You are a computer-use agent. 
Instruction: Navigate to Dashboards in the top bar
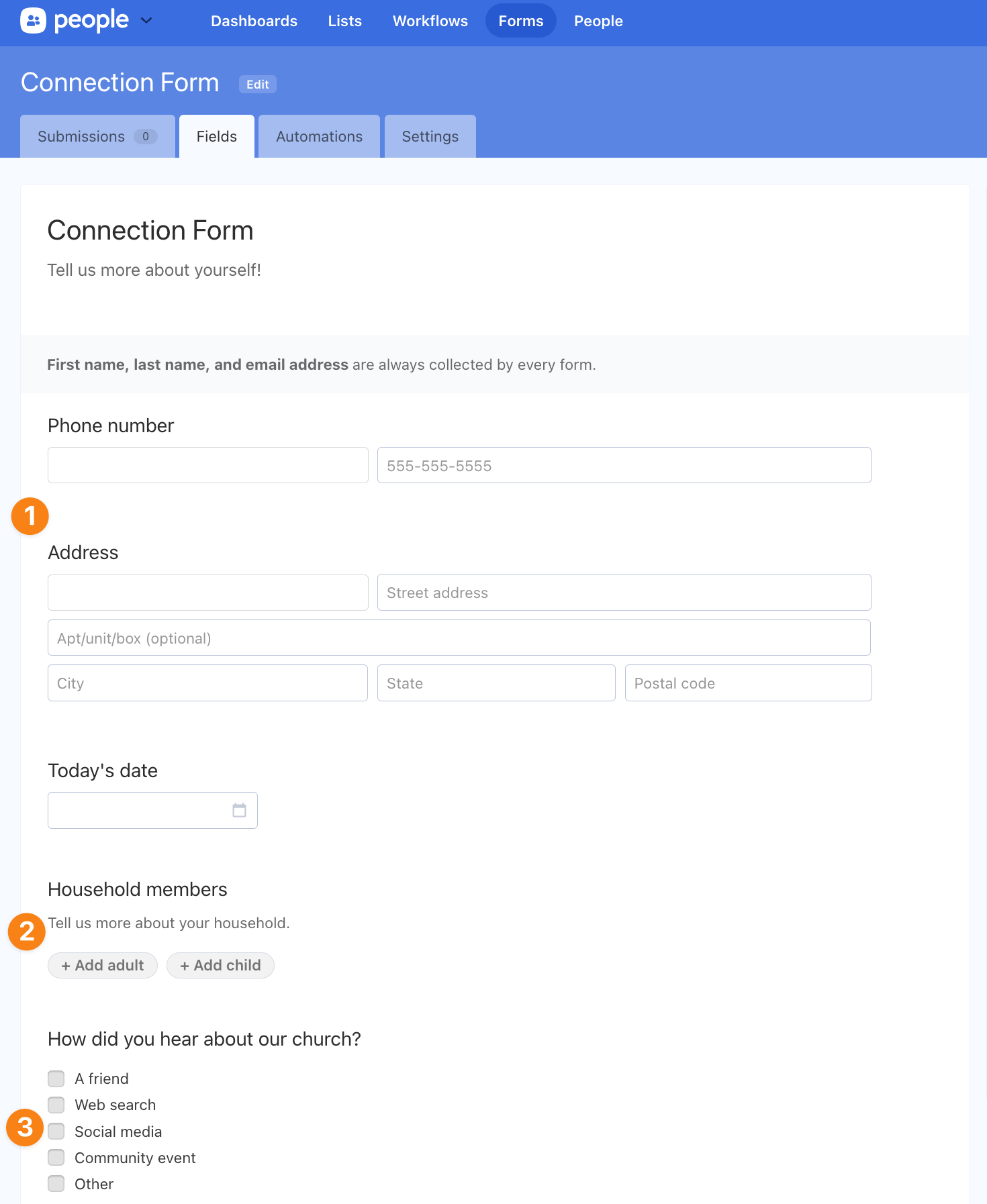click(254, 21)
